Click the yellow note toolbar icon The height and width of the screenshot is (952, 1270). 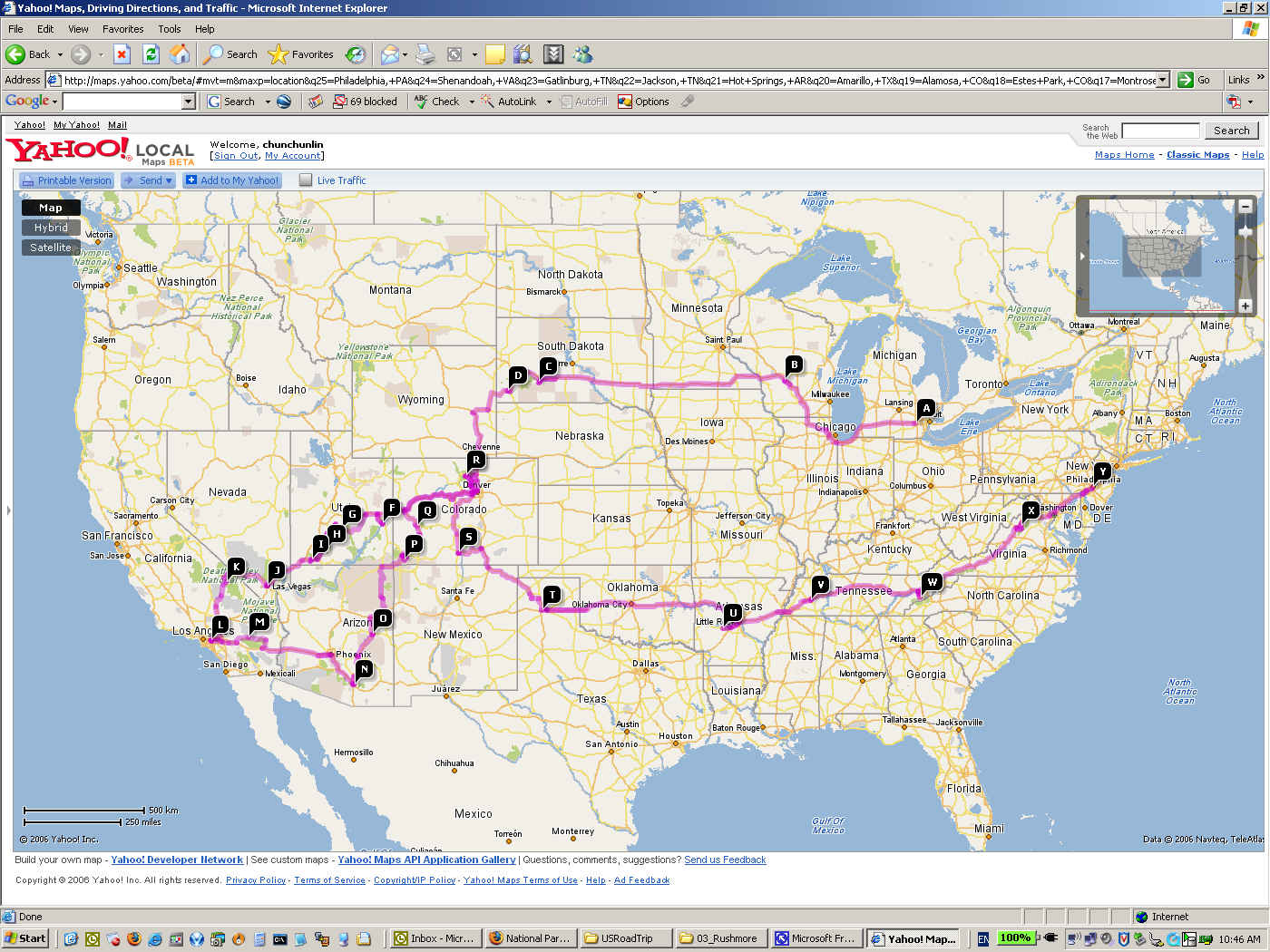pos(495,54)
